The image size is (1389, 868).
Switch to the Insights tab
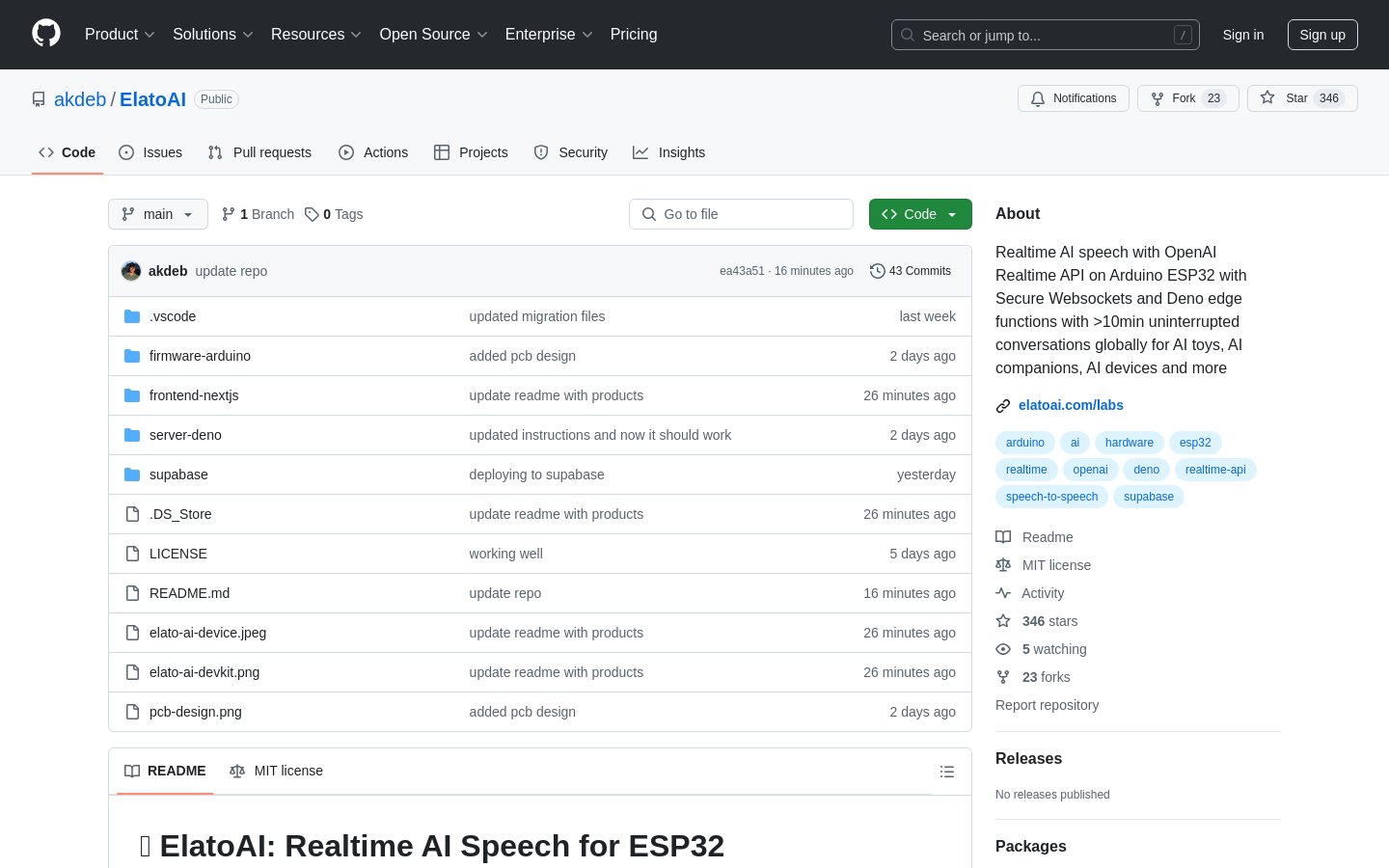point(669,152)
